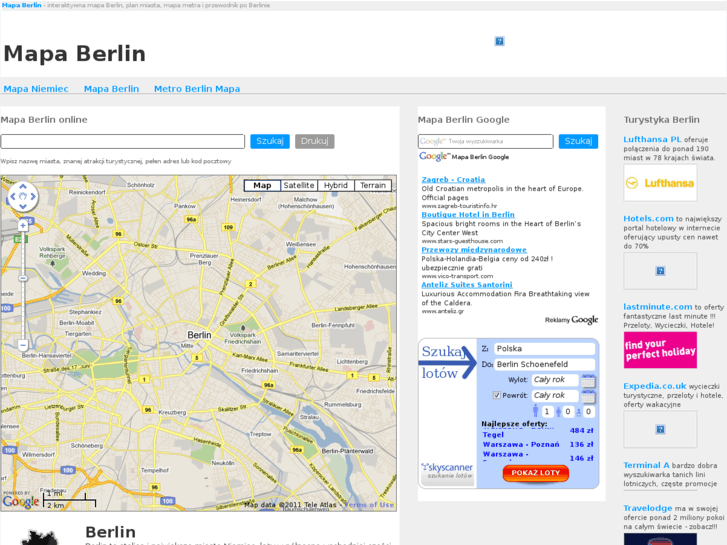Zoom out with the map minus button
Image resolution: width=727 pixels, height=545 pixels.
23,345
